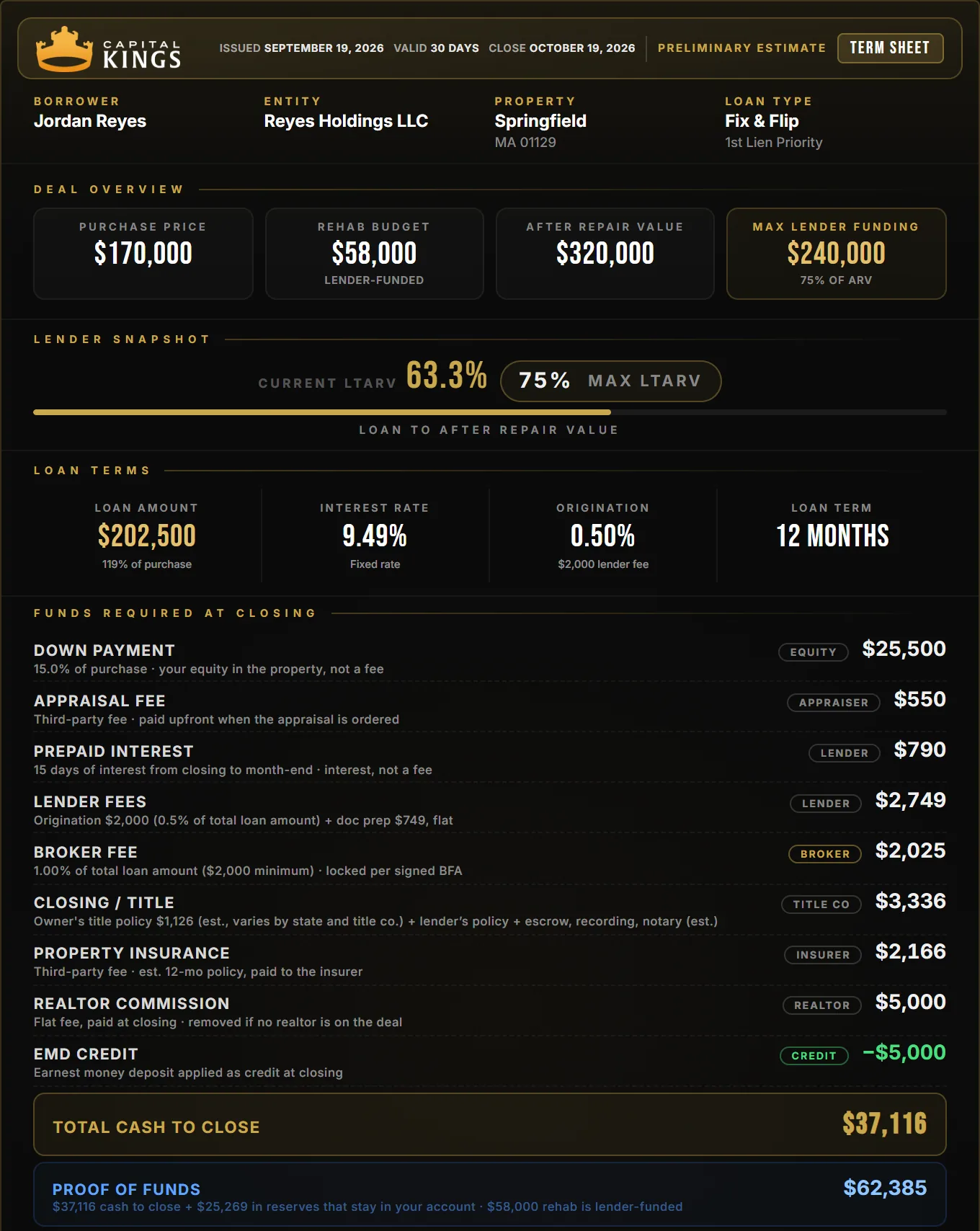The width and height of the screenshot is (980, 1231).
Task: Click the closing/title amount $3,336
Action: point(911,901)
